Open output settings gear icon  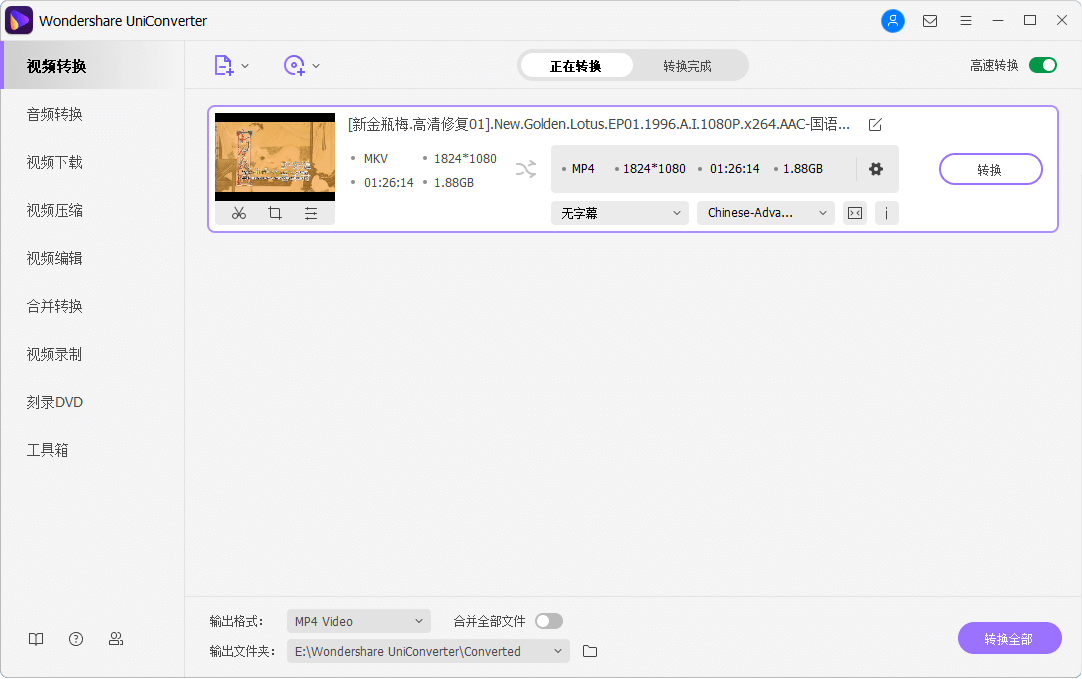(x=876, y=169)
